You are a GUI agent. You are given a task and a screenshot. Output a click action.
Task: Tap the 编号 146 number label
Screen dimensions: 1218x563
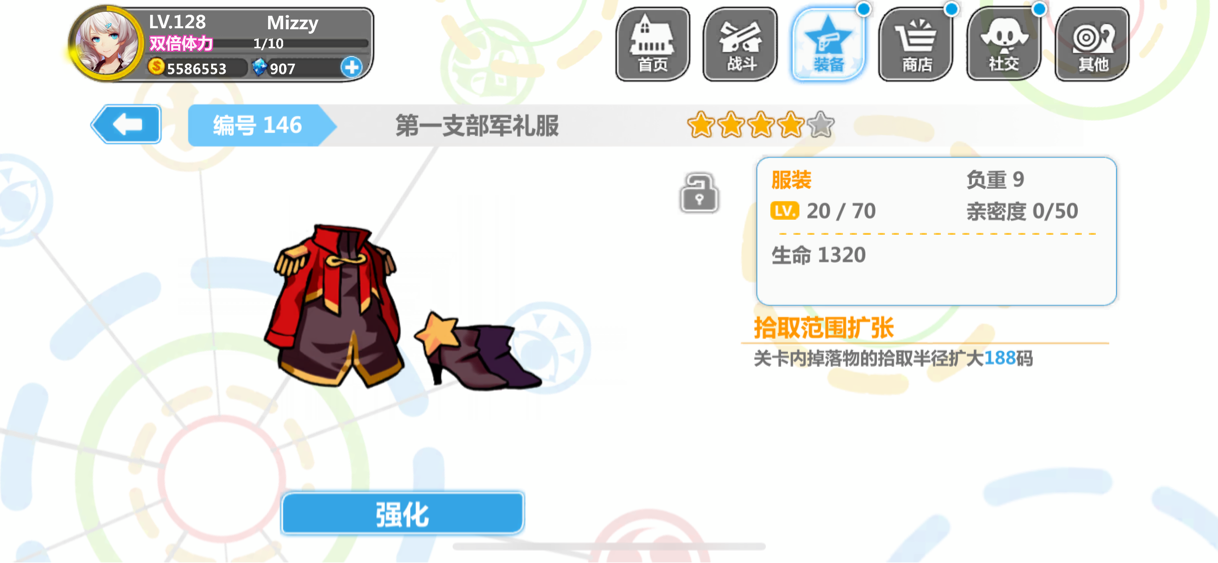tap(257, 126)
